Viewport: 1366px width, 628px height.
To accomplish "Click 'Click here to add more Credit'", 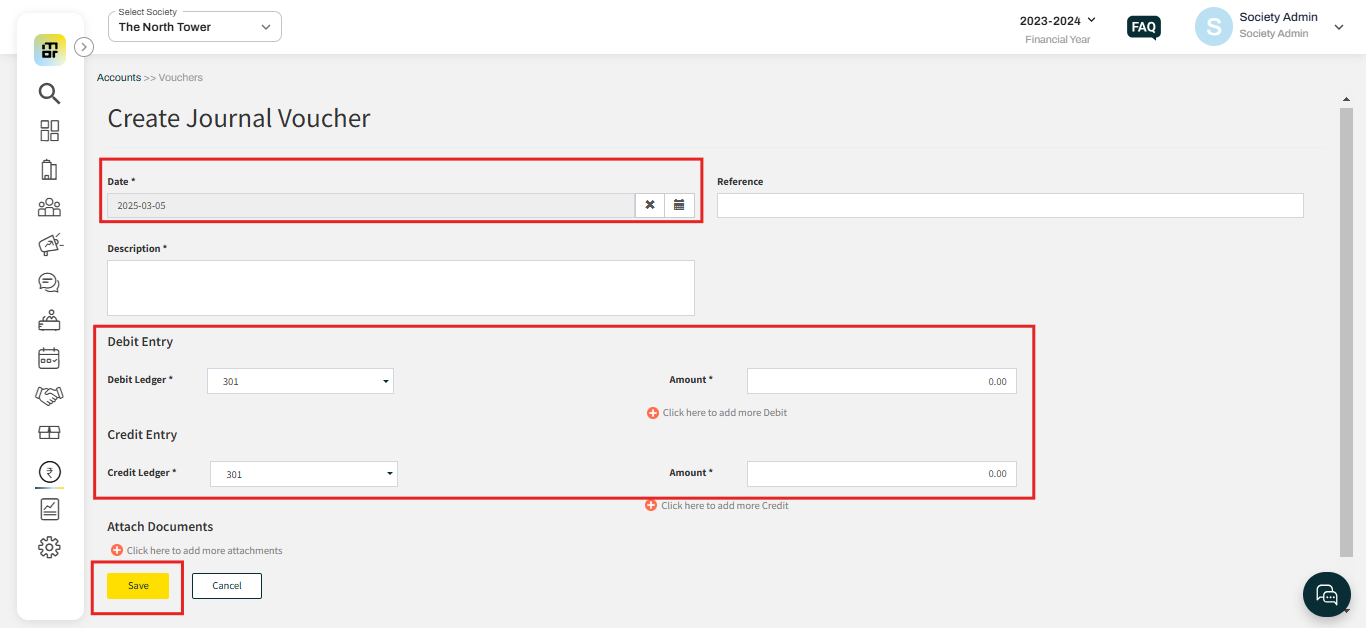I will click(x=725, y=505).
